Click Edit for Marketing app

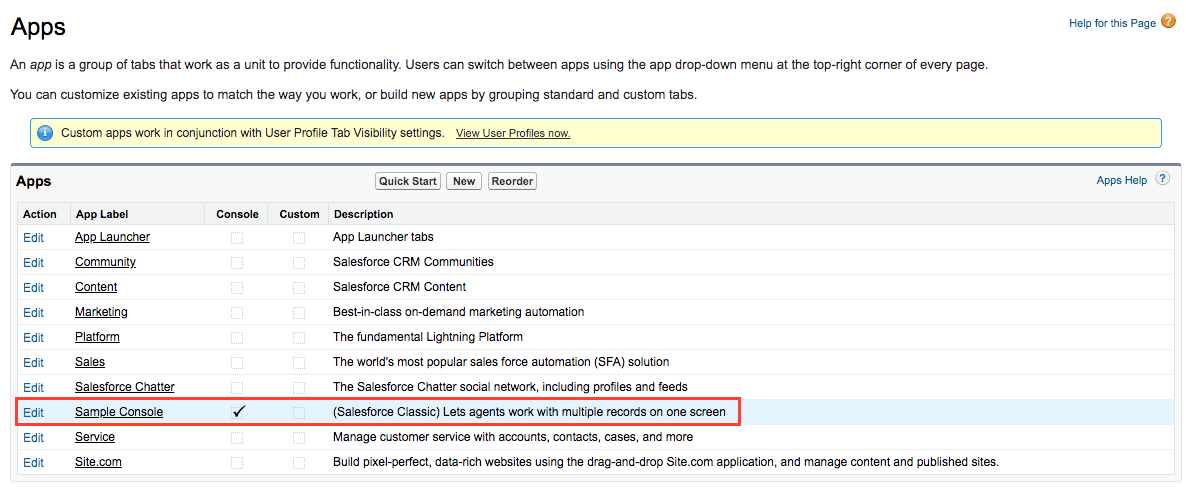point(33,312)
